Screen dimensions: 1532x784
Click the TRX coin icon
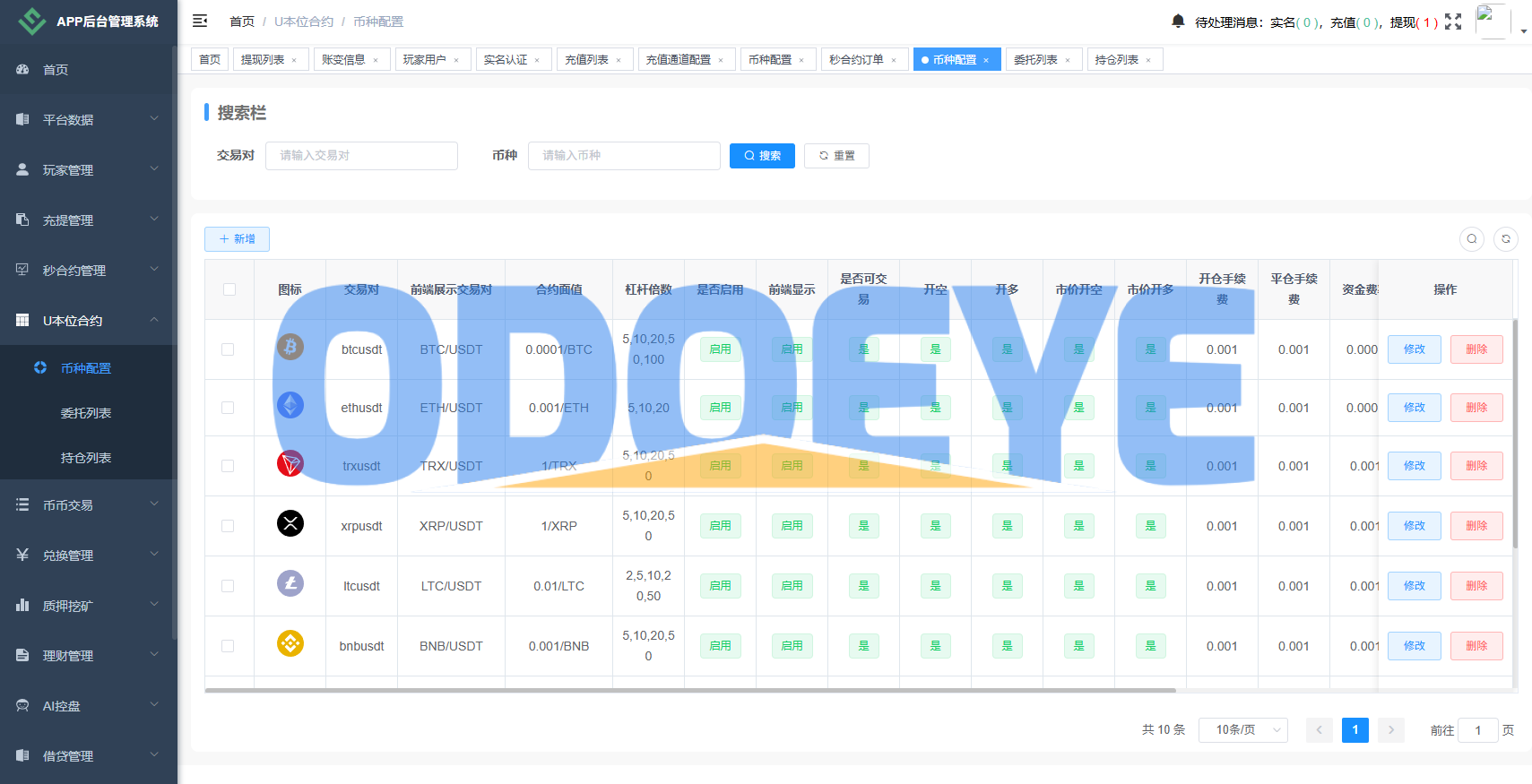(290, 463)
